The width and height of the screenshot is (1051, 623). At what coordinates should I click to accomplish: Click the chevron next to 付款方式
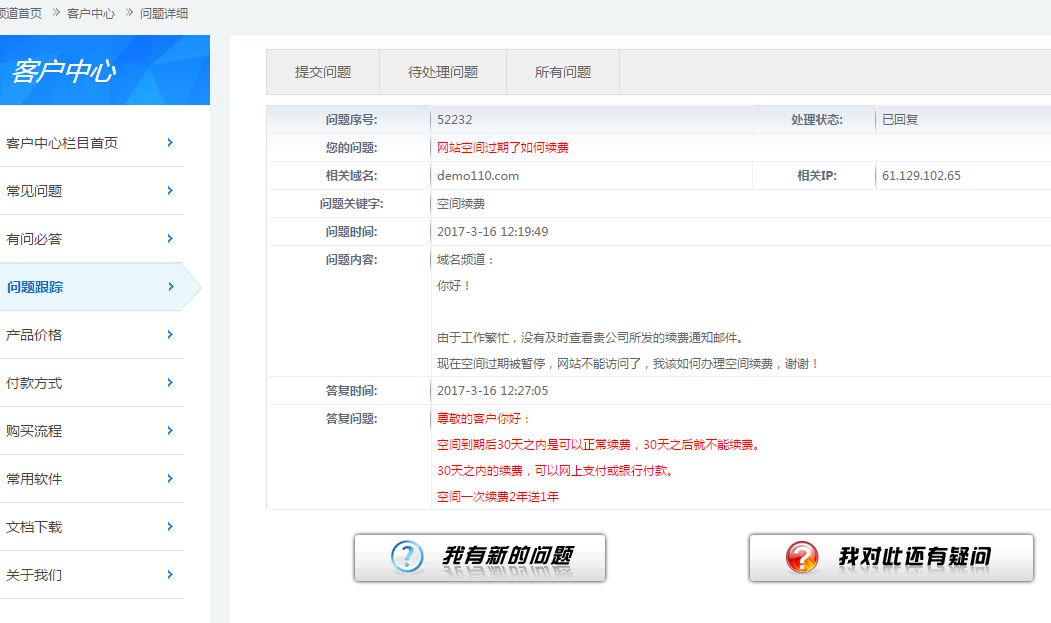pyautogui.click(x=171, y=383)
